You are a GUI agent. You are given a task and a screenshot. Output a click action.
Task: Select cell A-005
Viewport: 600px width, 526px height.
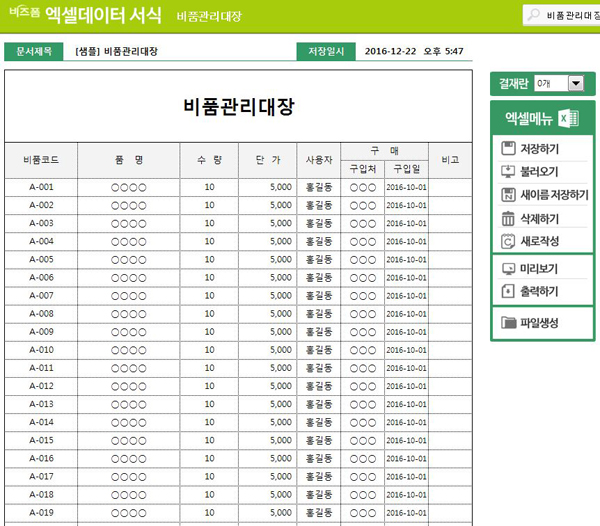pyautogui.click(x=41, y=260)
